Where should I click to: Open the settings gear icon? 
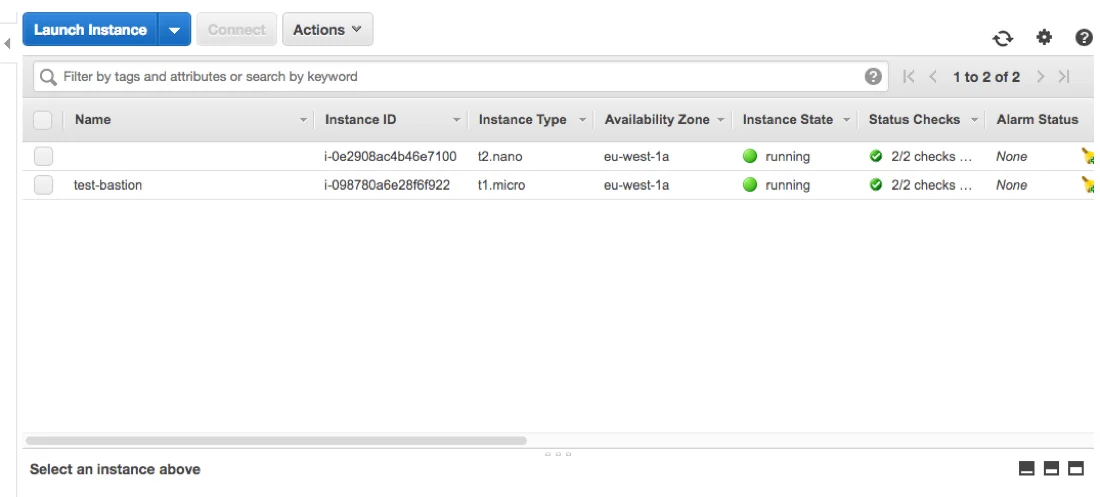1044,37
